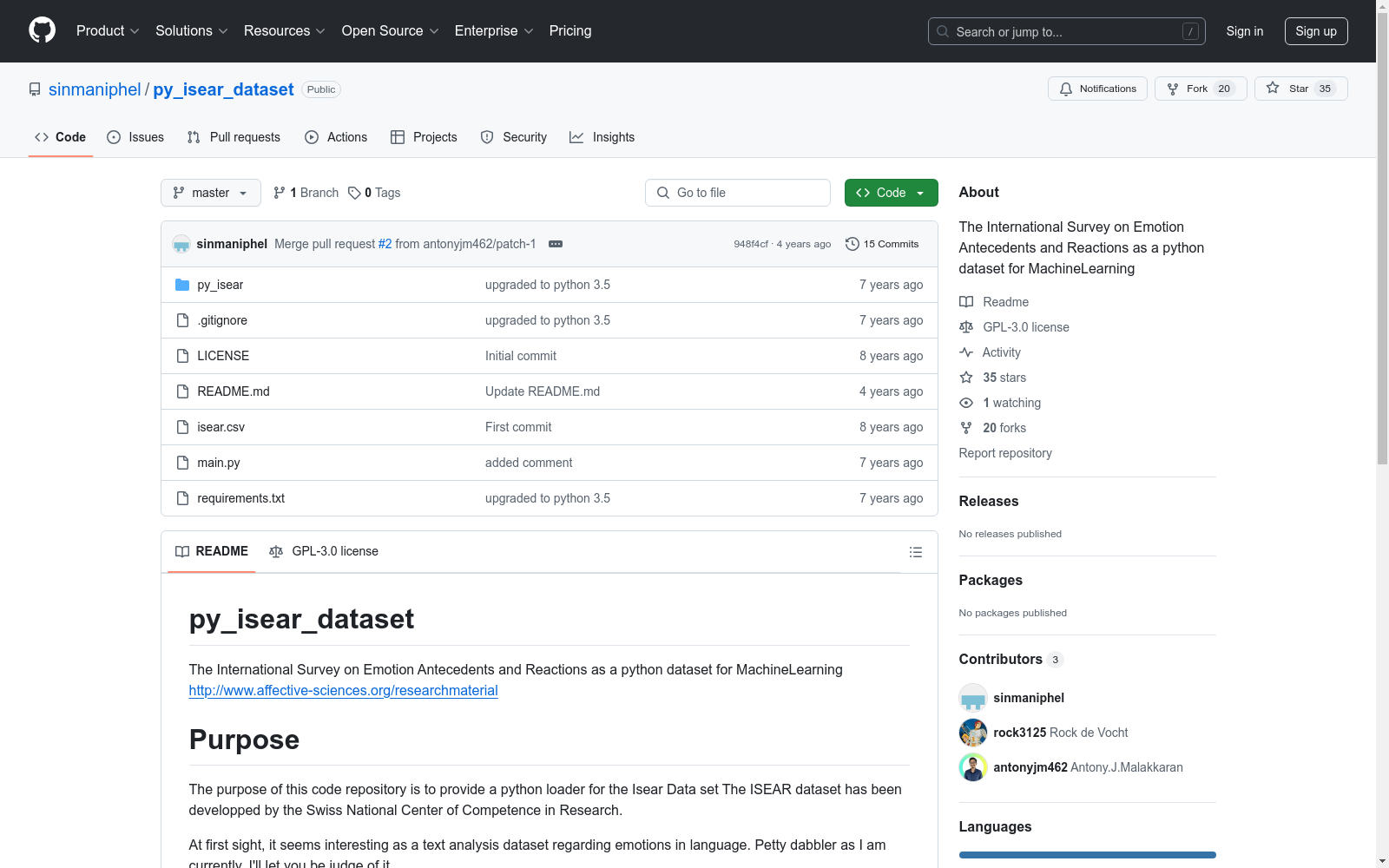Screen dimensions: 1389x868
Task: Star the repository
Action: (1300, 89)
